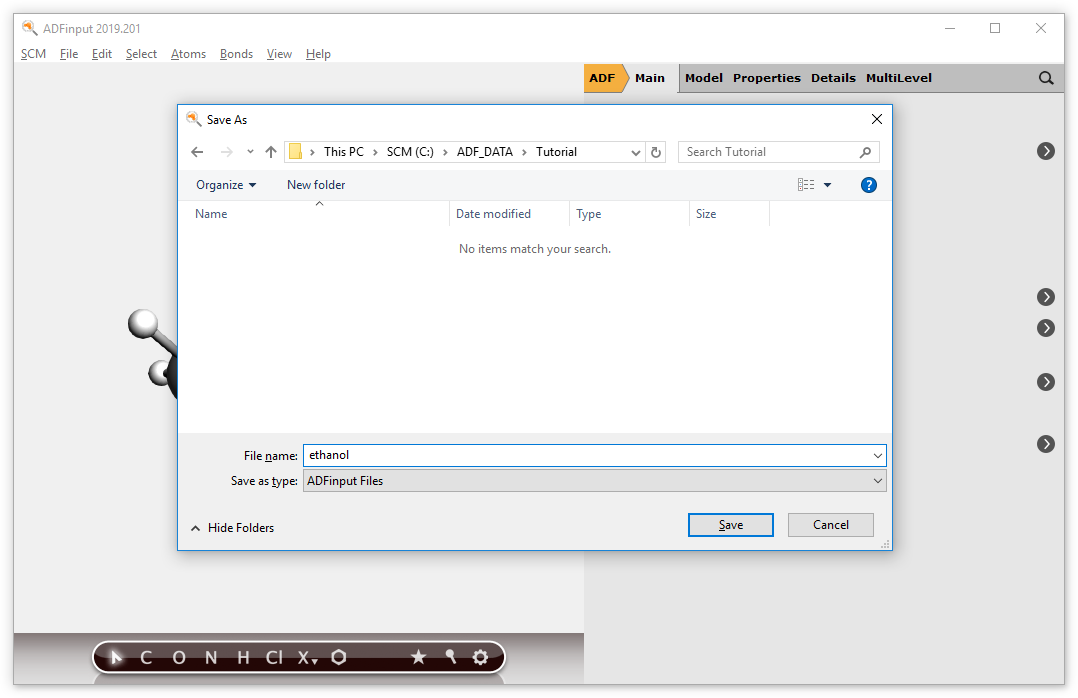The image size is (1078, 698).
Task: Open the SCM menu
Action: pyautogui.click(x=33, y=54)
